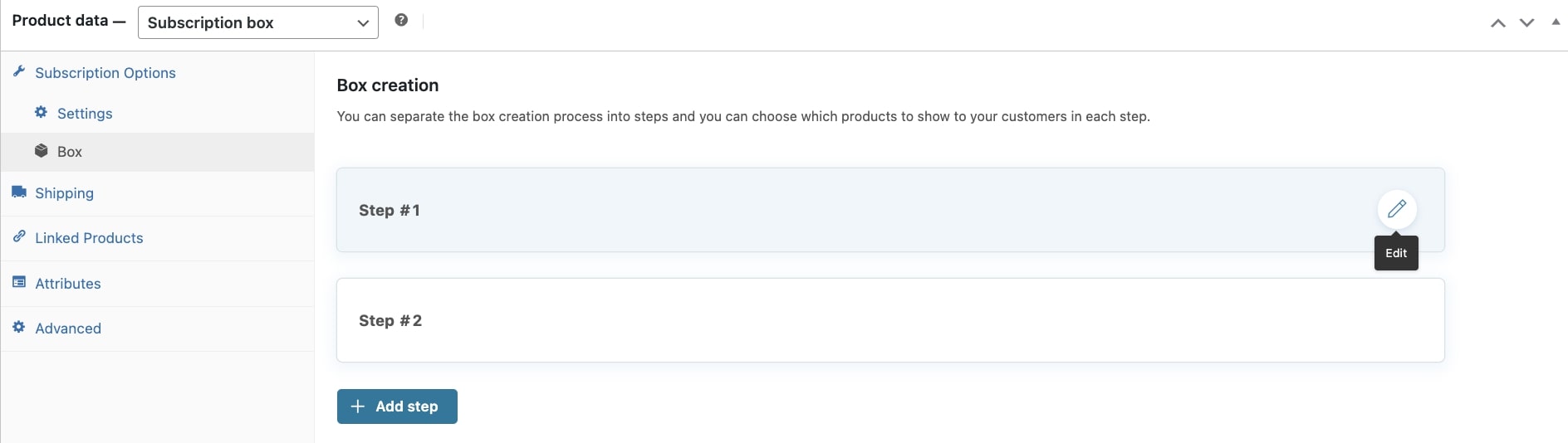Click the wrench icon beside Subscription Options
Viewport: 1568px width, 443px height.
pyautogui.click(x=19, y=71)
